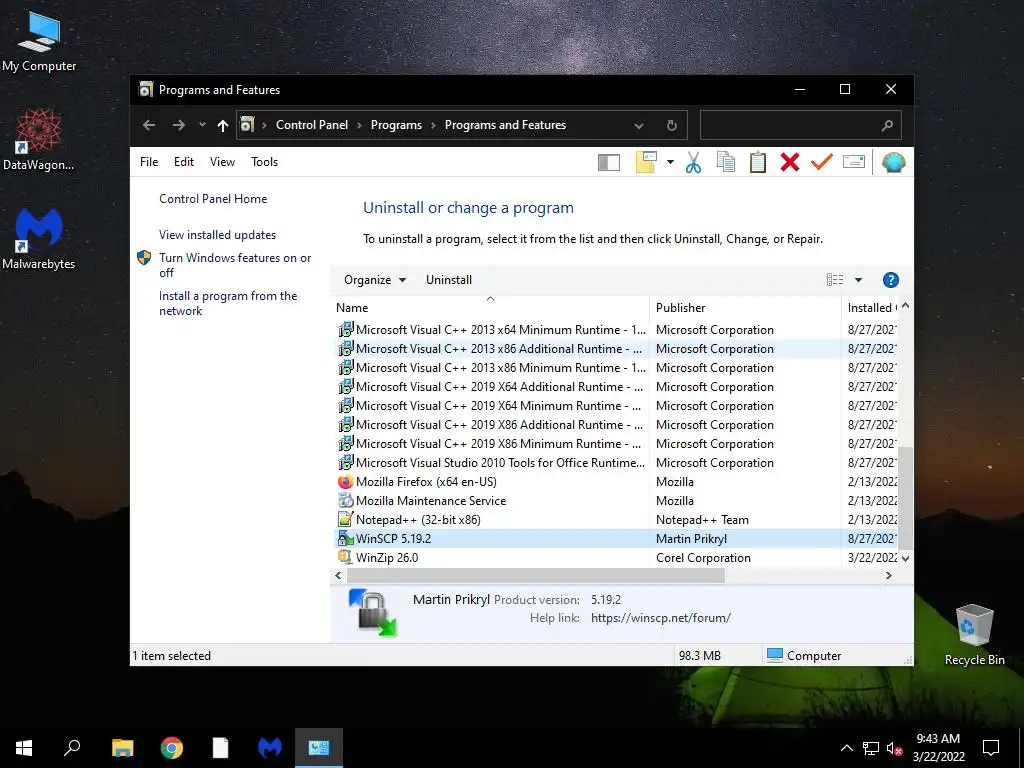
Task: Open File Explorer from the taskbar
Action: point(122,748)
